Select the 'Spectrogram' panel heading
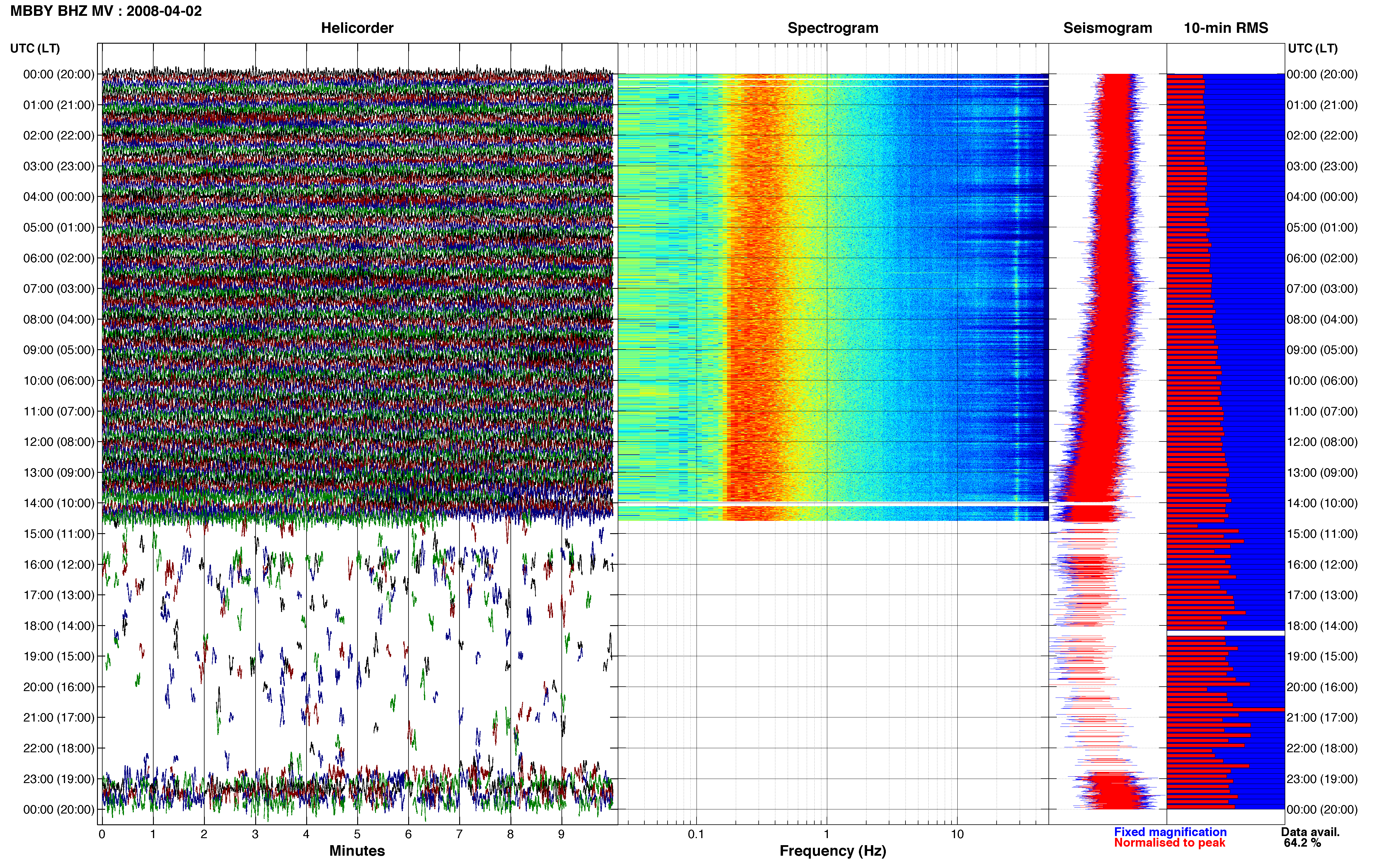The width and height of the screenshot is (1389, 868). [833, 28]
